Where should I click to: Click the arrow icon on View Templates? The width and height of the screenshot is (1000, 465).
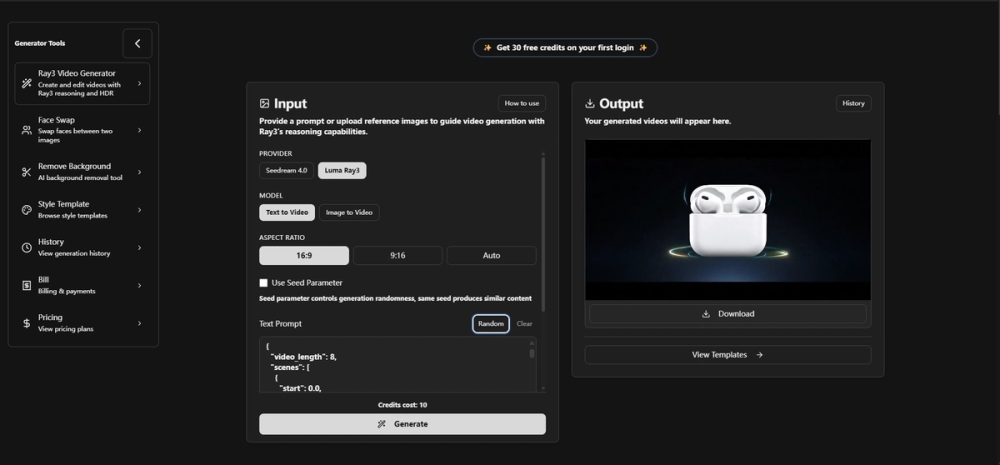[x=760, y=355]
